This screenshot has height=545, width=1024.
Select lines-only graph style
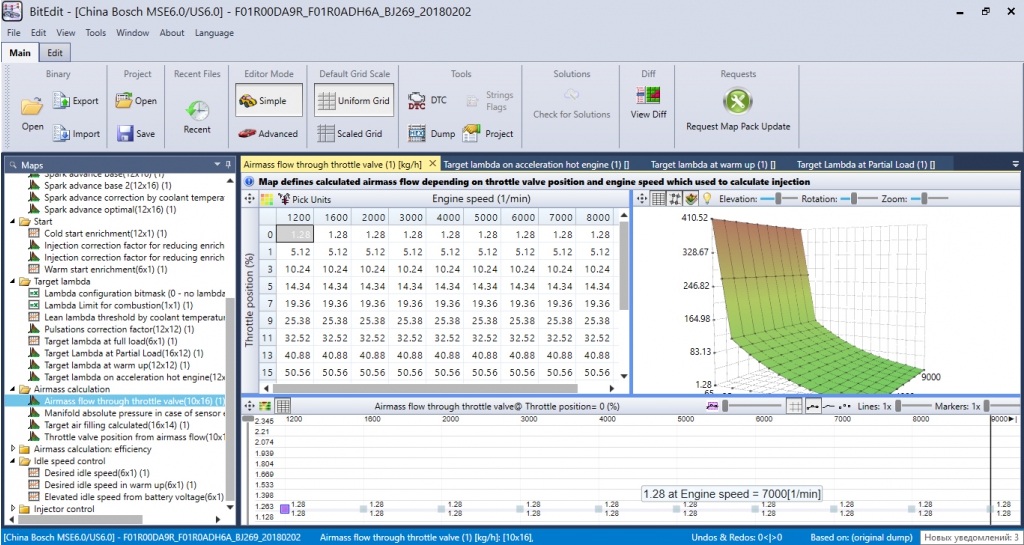[x=828, y=406]
